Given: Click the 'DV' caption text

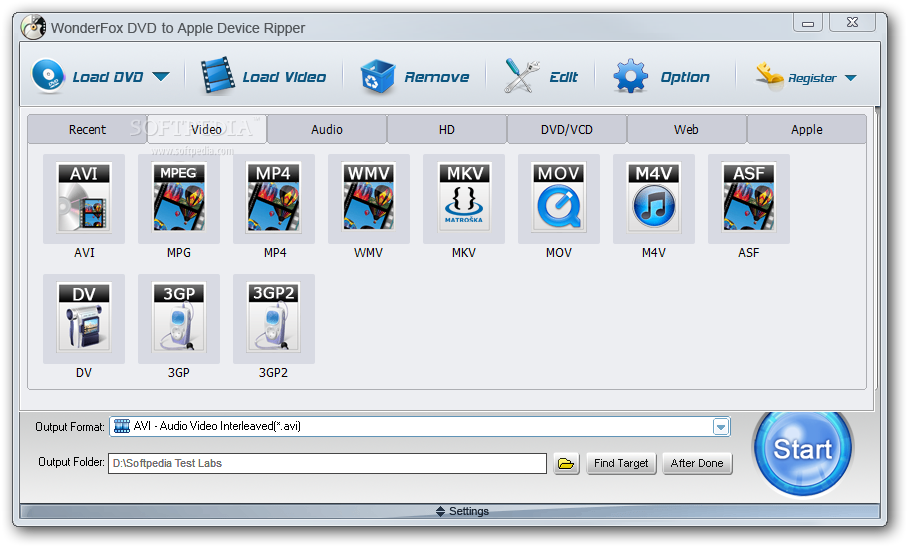Looking at the screenshot, I should pyautogui.click(x=84, y=373).
